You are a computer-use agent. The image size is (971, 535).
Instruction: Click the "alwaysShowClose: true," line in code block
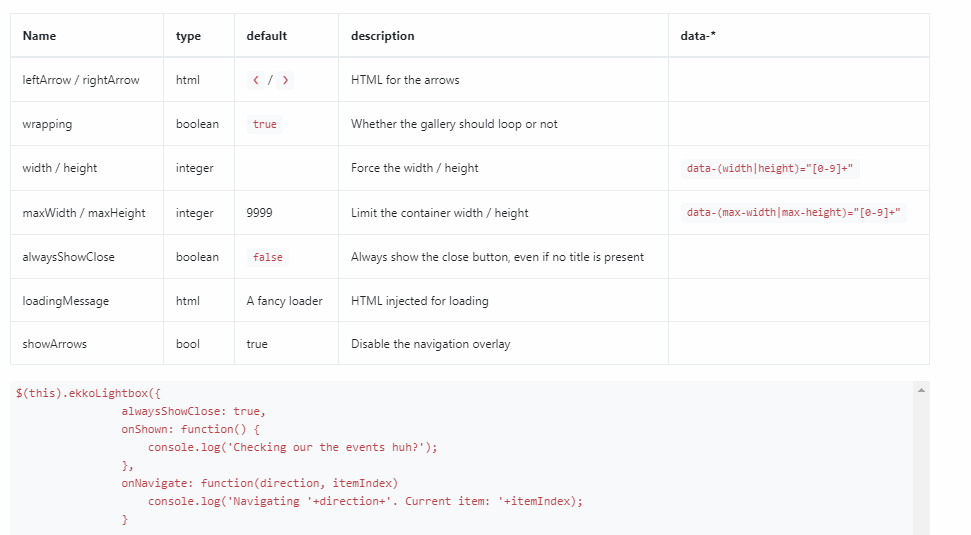(194, 411)
